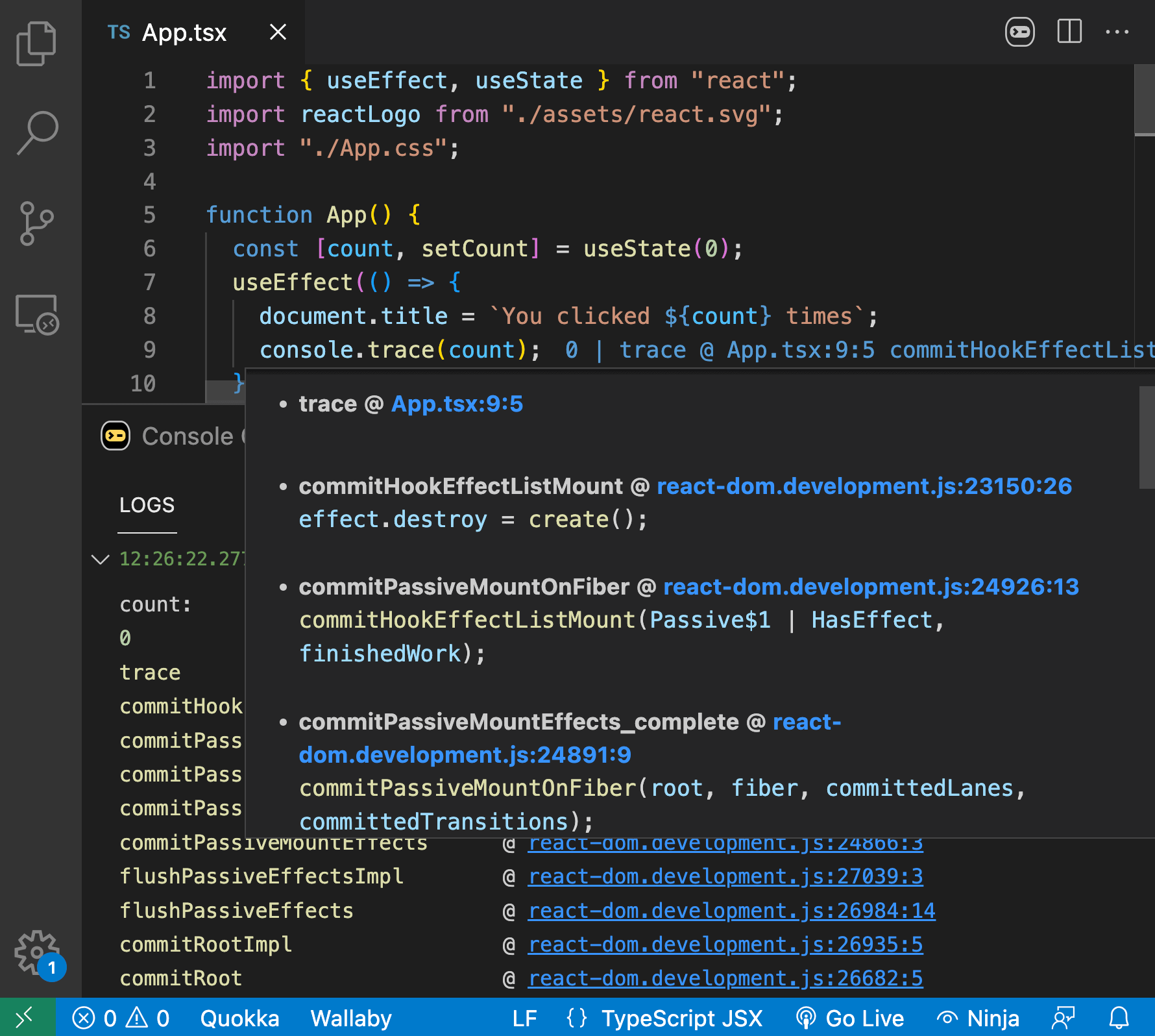
Task: Open the errors and warnings status indicator
Action: [x=121, y=1018]
